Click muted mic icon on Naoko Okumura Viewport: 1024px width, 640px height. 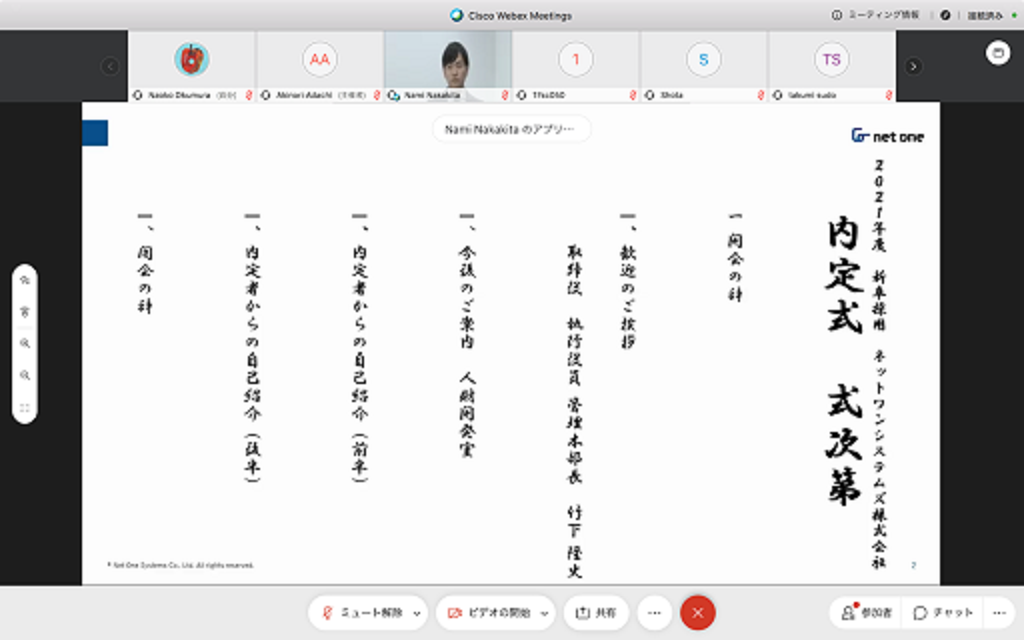click(248, 95)
